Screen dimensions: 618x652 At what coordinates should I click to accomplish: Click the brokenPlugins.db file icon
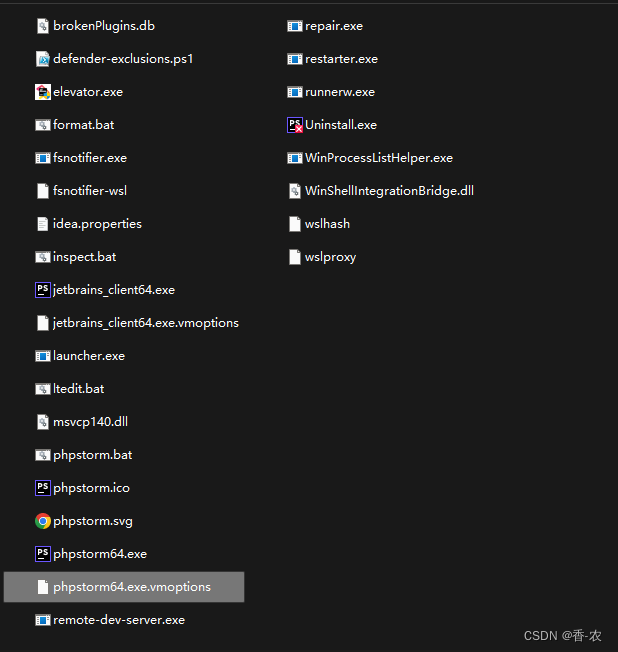(x=43, y=26)
